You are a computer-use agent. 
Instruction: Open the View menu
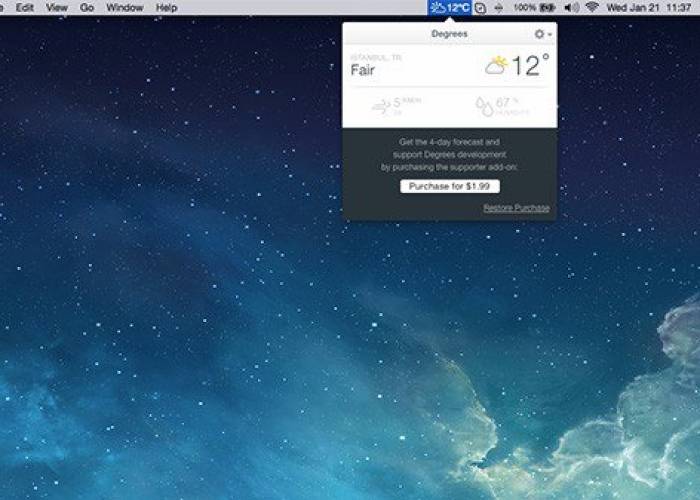tap(57, 8)
